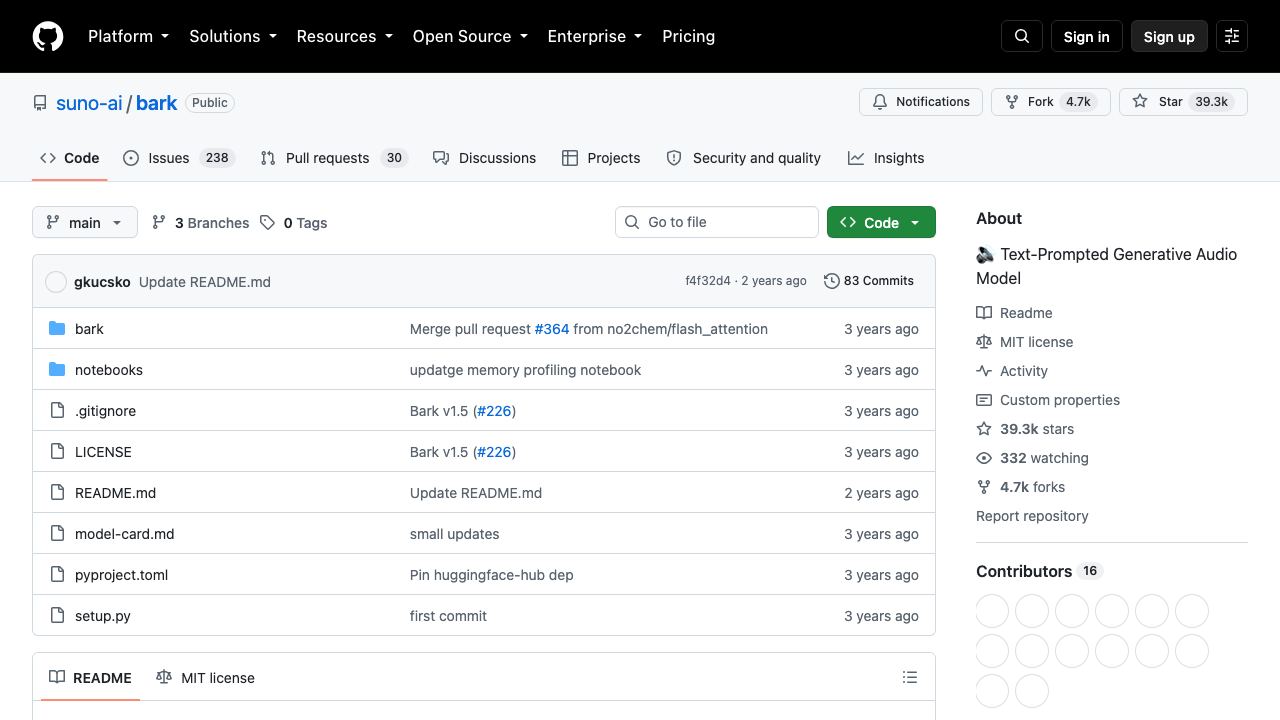The width and height of the screenshot is (1280, 720).
Task: Open pull request #364 link
Action: coord(552,329)
